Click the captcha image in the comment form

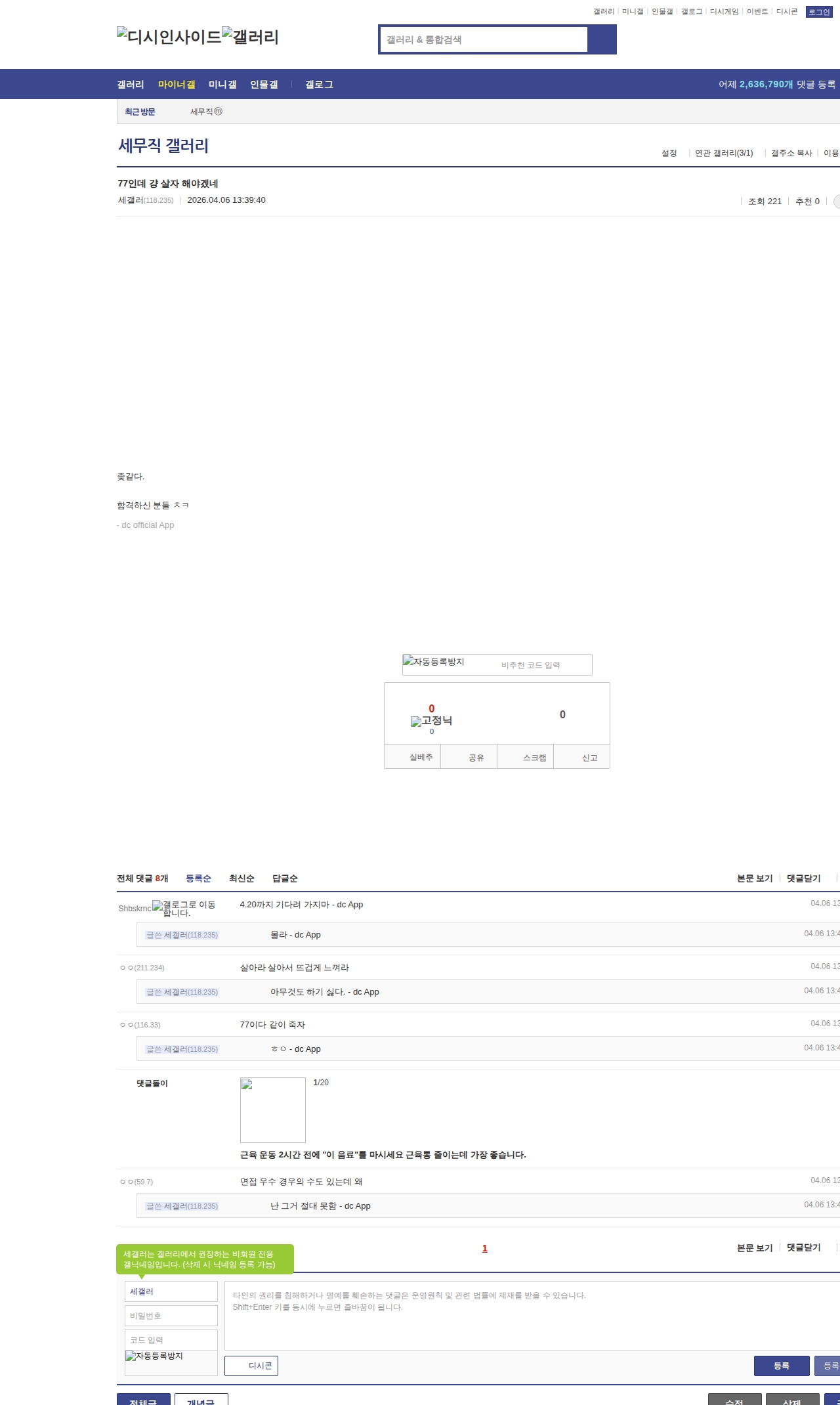pos(154,1356)
